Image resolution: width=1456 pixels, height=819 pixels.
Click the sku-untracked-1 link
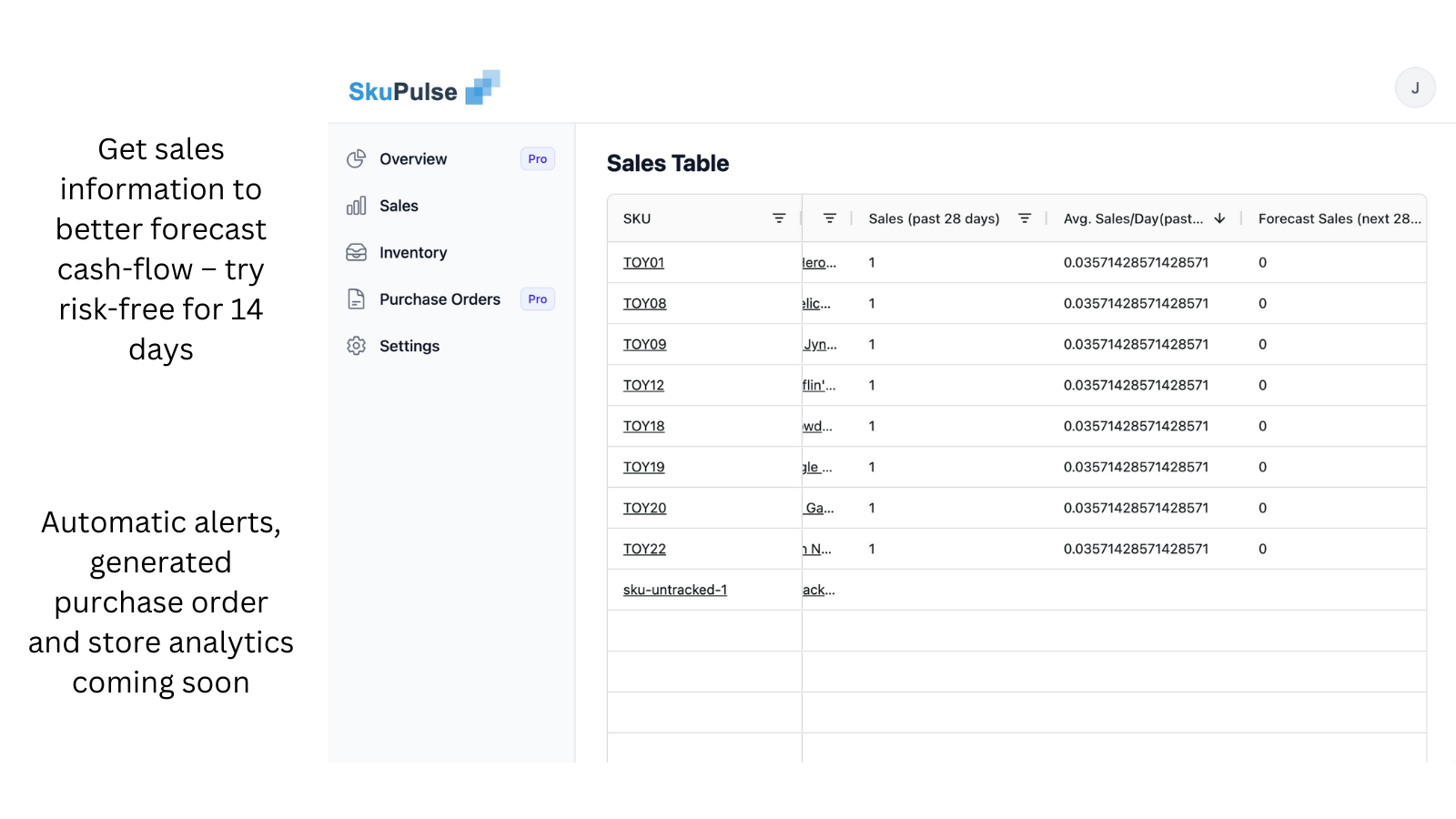pyautogui.click(x=673, y=589)
